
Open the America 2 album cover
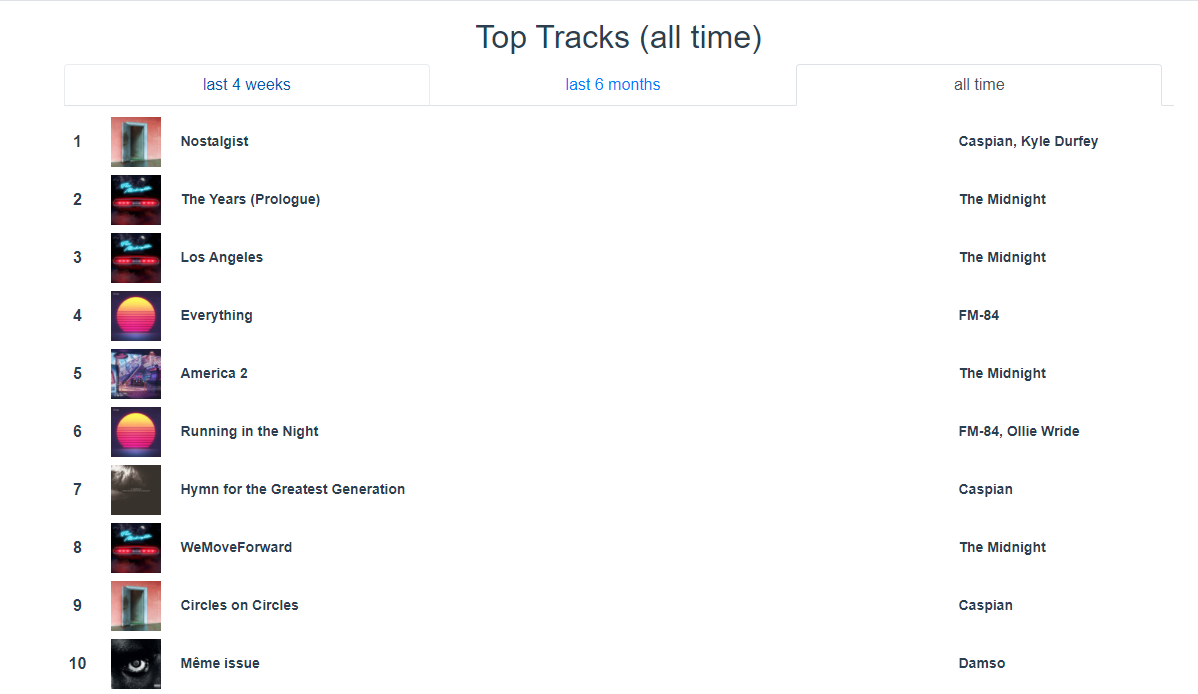coord(136,374)
